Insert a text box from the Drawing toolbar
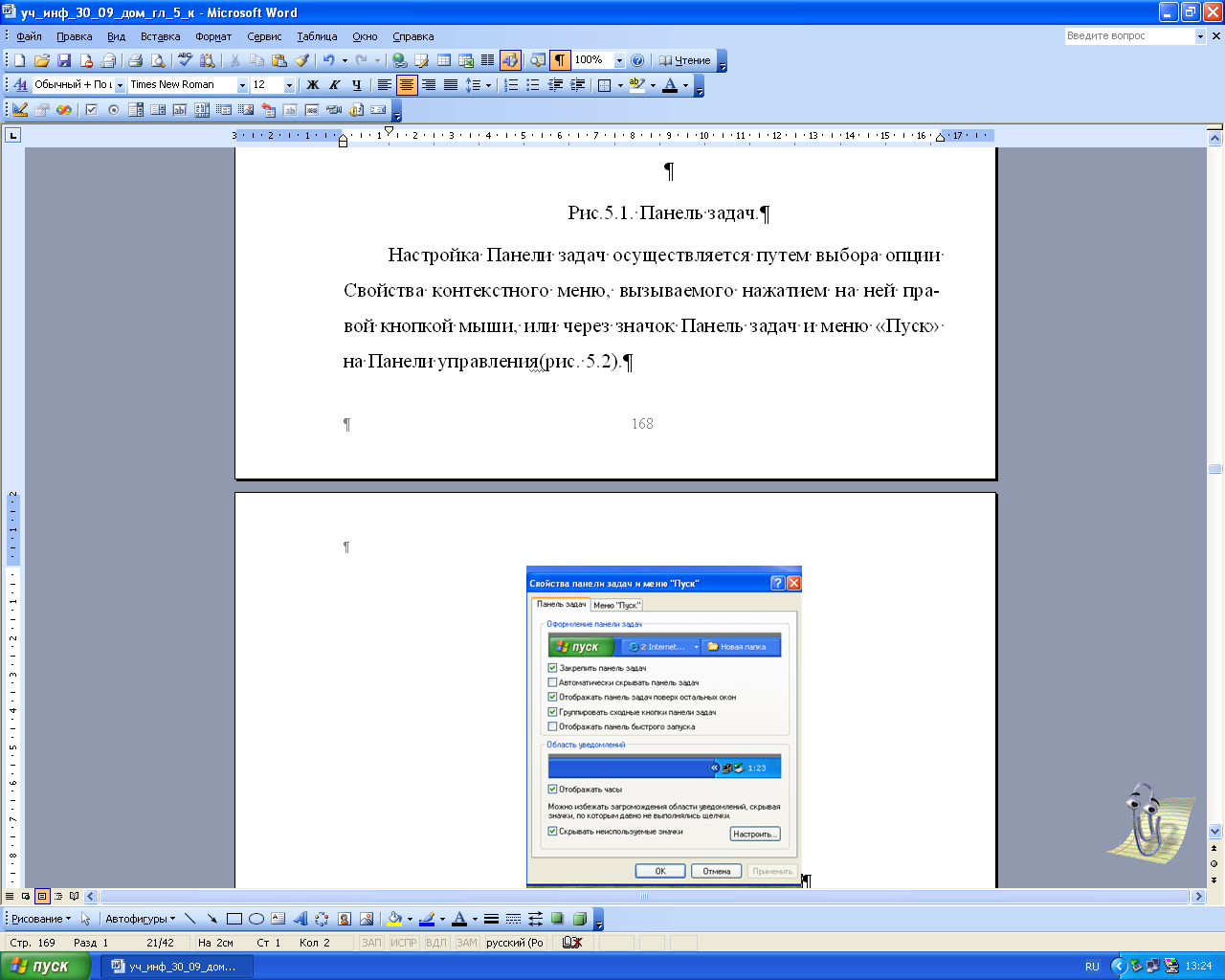1225x980 pixels. tap(278, 919)
